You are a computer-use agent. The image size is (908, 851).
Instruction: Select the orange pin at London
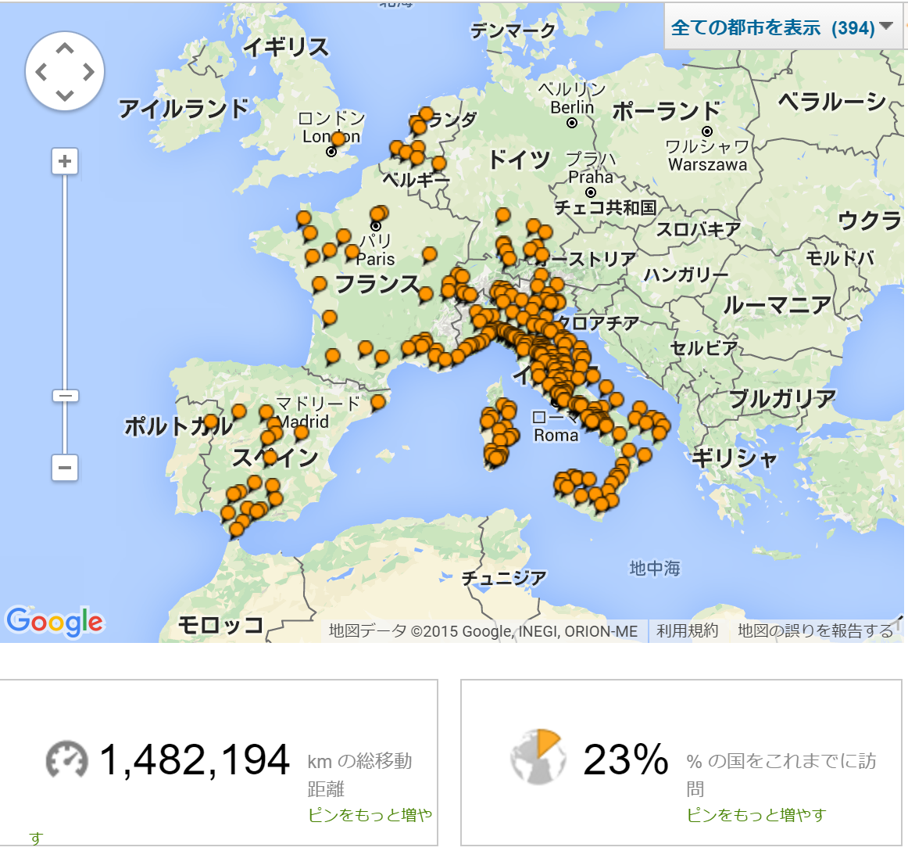(x=338, y=139)
